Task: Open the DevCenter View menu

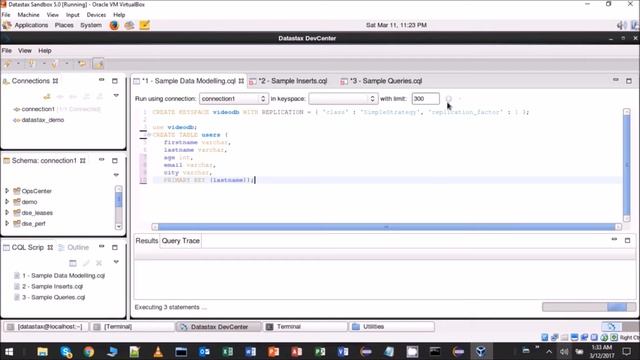Action: pyautogui.click(x=24, y=51)
